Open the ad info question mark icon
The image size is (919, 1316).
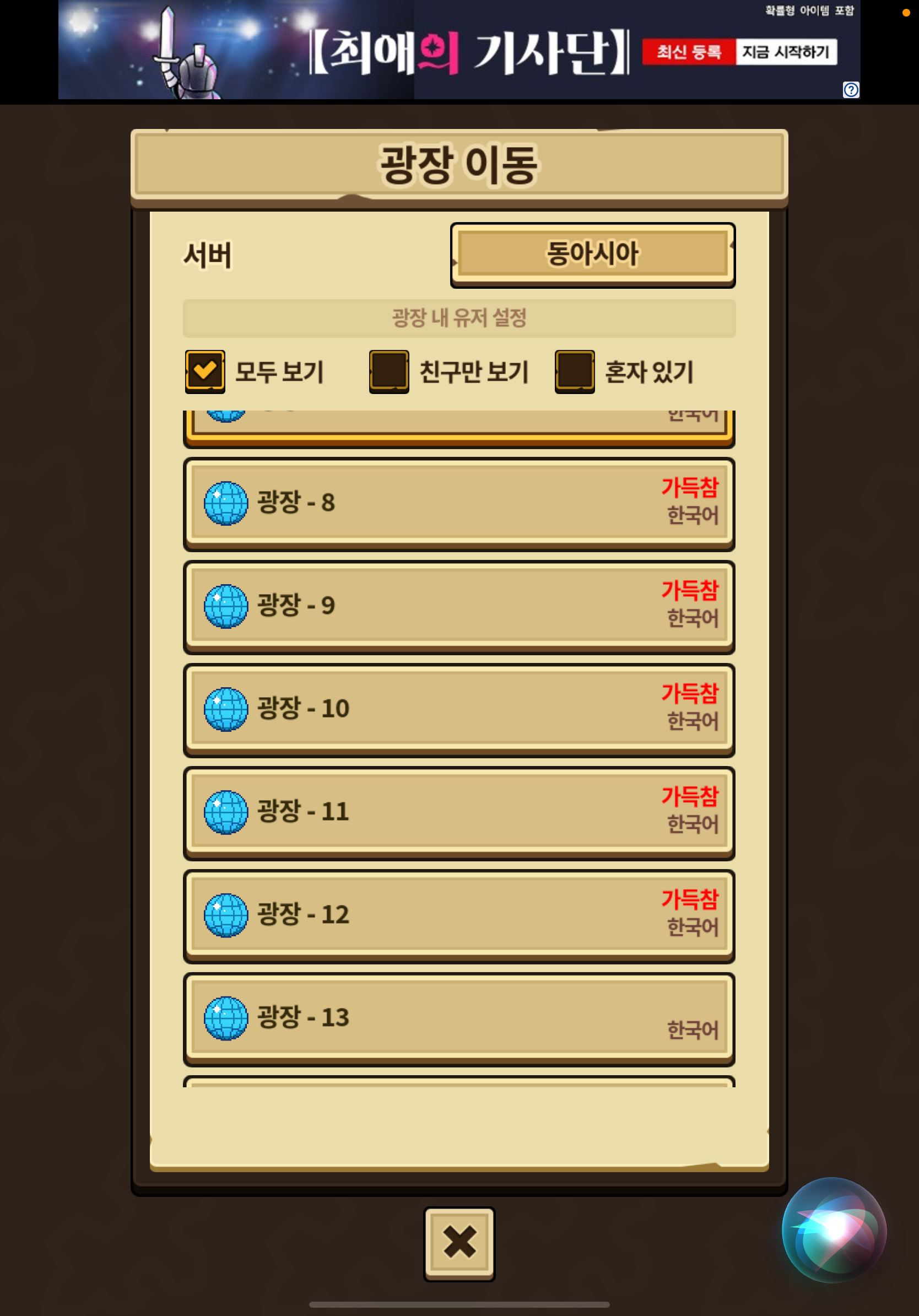coord(851,89)
